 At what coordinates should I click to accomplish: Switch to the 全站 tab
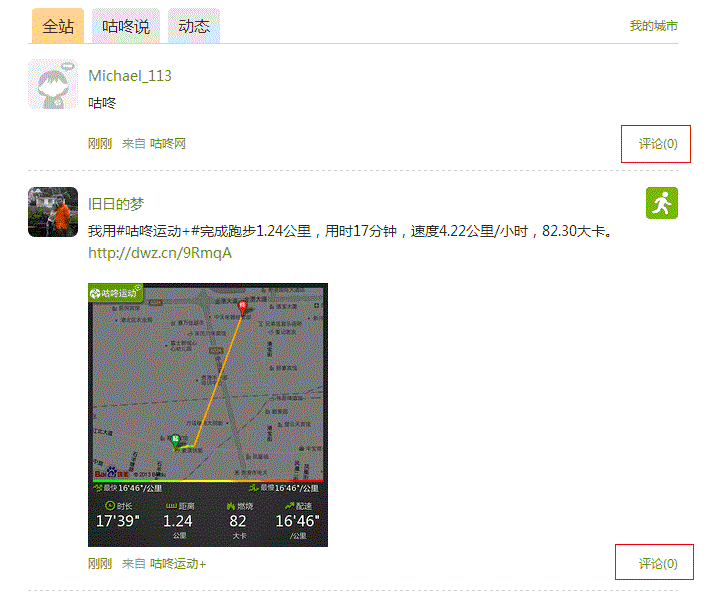click(58, 26)
